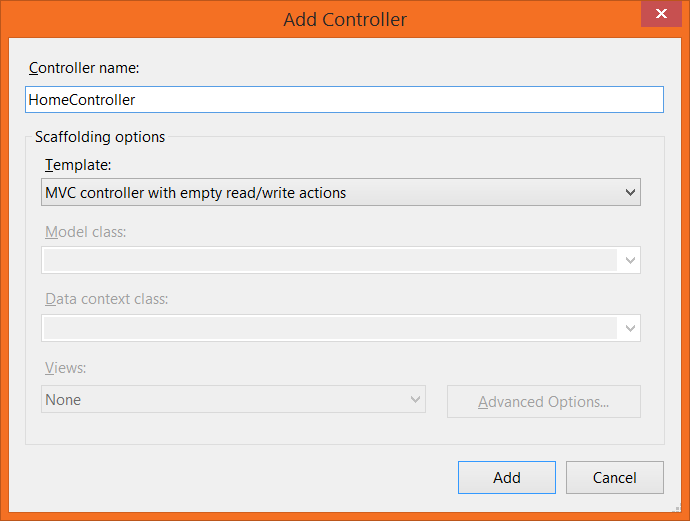Click the Data context class combo box field
690x521 pixels.
pos(330,328)
